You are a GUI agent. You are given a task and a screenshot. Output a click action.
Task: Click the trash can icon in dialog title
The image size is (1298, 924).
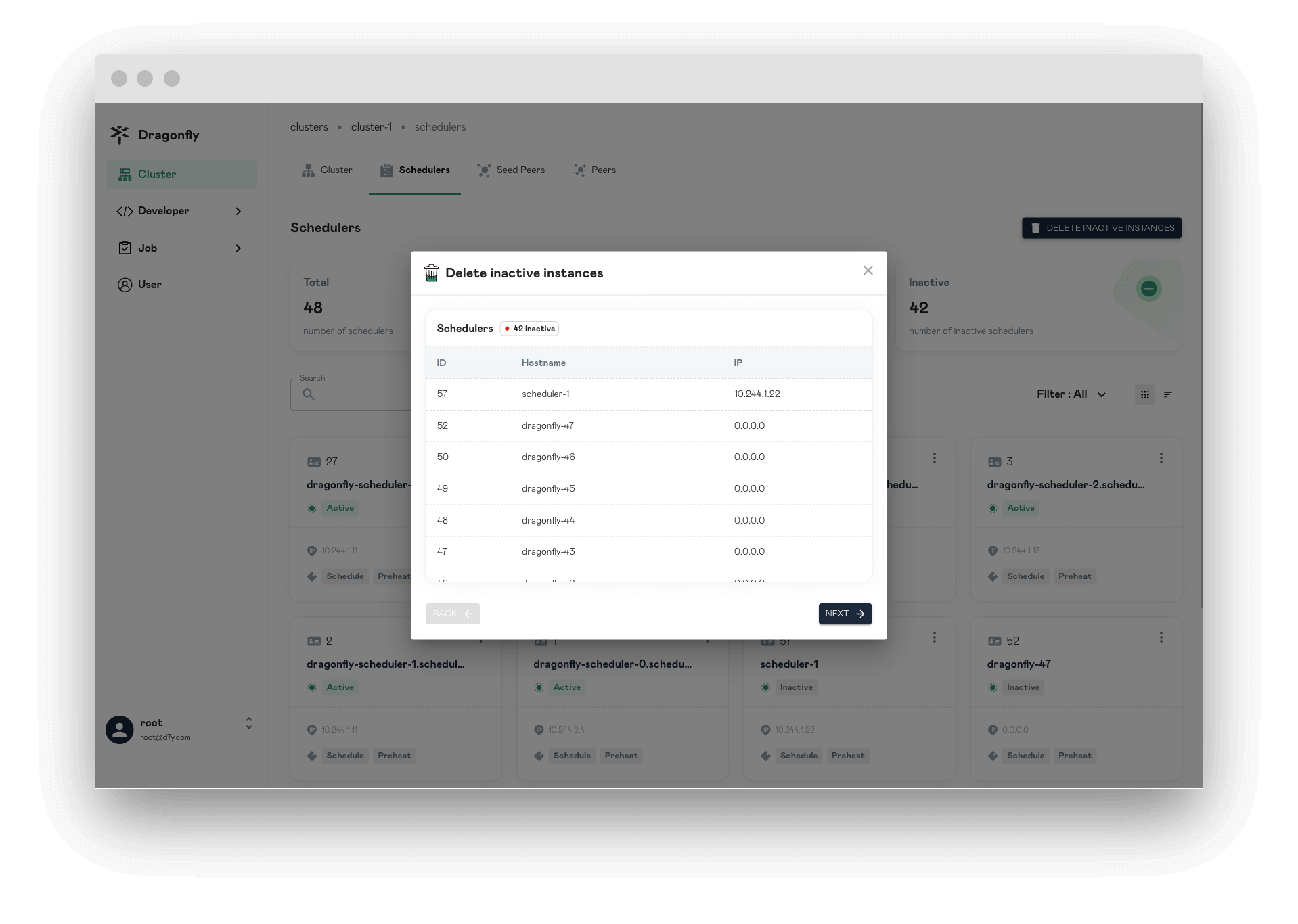pyautogui.click(x=431, y=273)
